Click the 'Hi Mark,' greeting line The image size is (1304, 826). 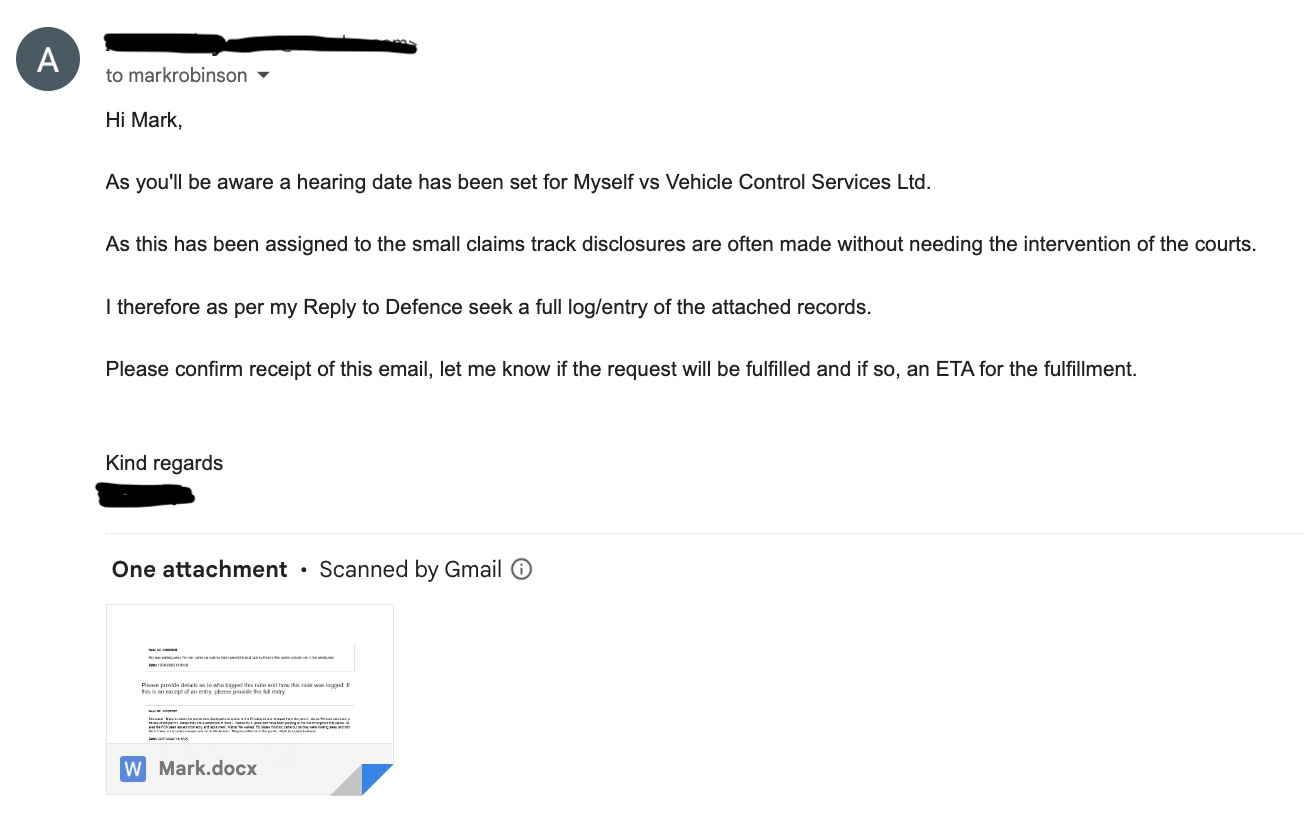click(144, 121)
